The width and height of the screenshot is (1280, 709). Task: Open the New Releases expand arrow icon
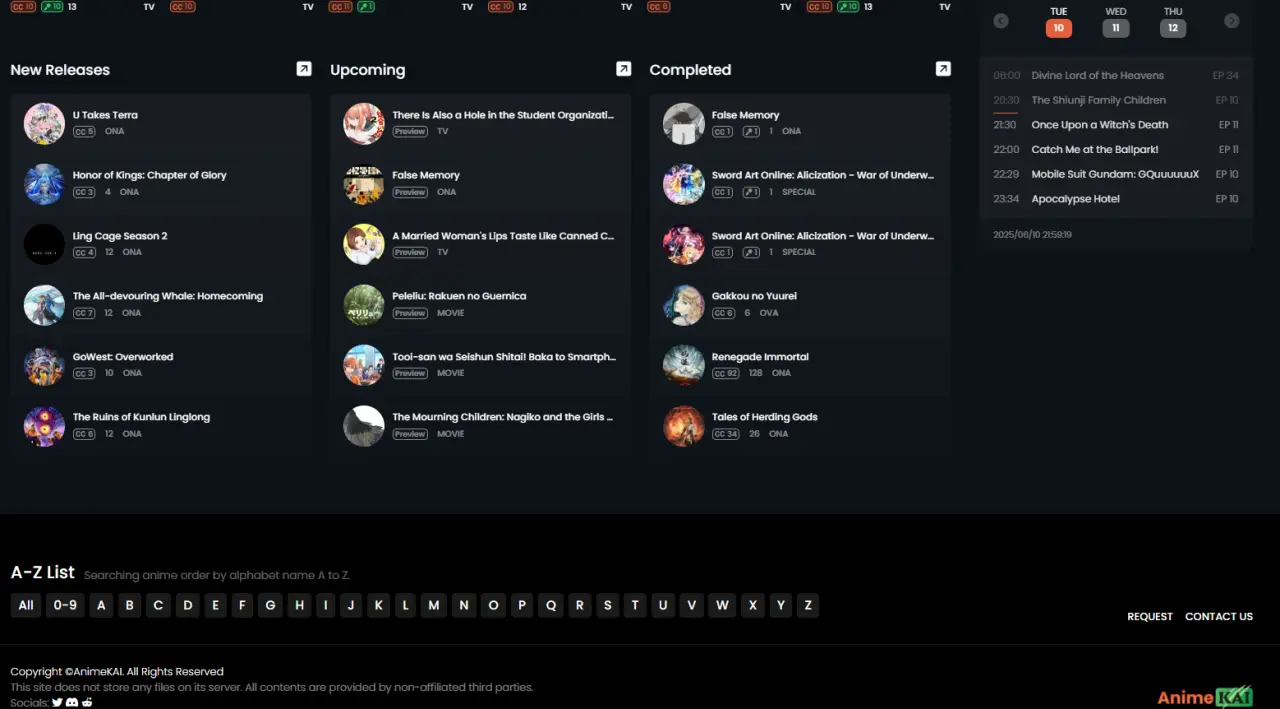point(304,69)
